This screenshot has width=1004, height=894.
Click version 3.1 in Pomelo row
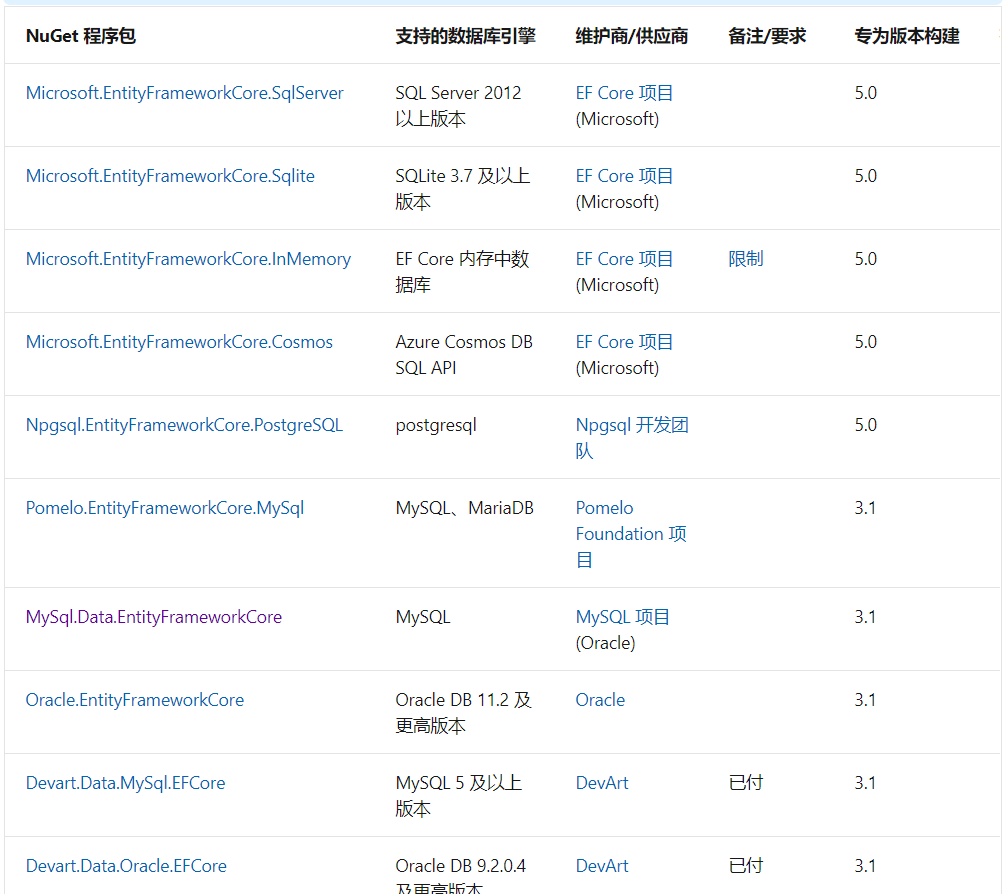pos(865,508)
